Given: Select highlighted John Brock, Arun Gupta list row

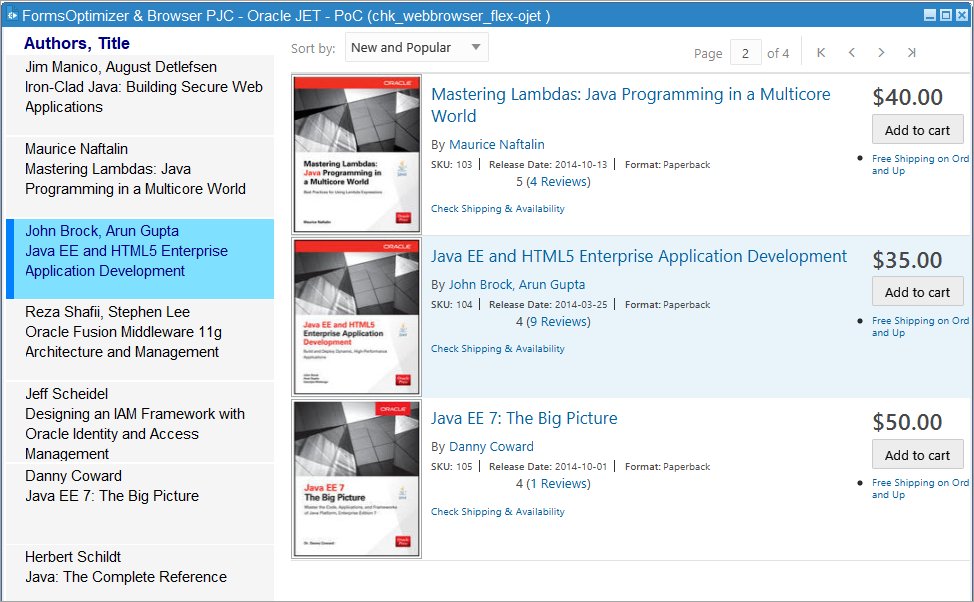Looking at the screenshot, I should click(140, 258).
